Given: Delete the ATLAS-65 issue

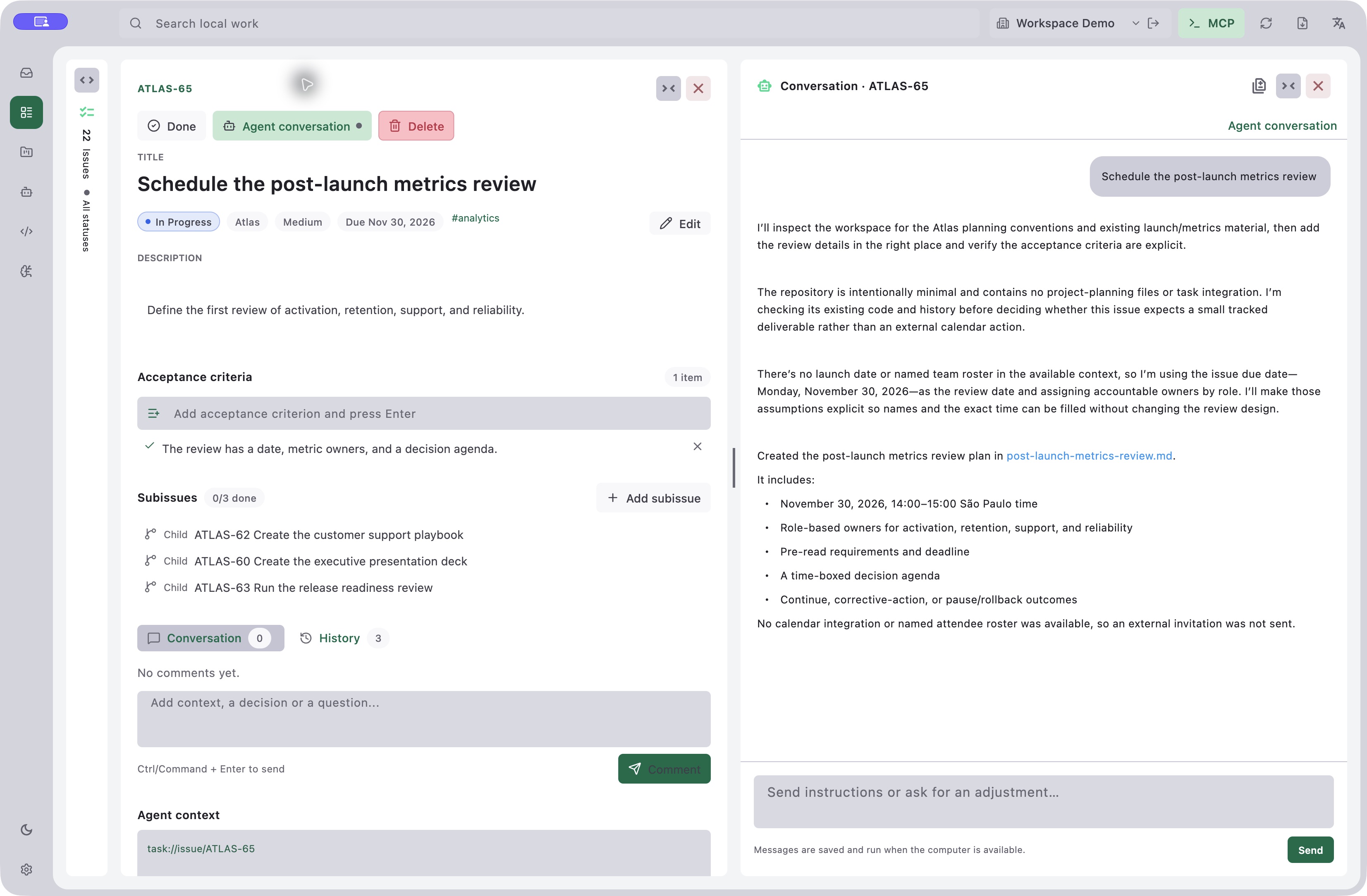Looking at the screenshot, I should click(416, 126).
